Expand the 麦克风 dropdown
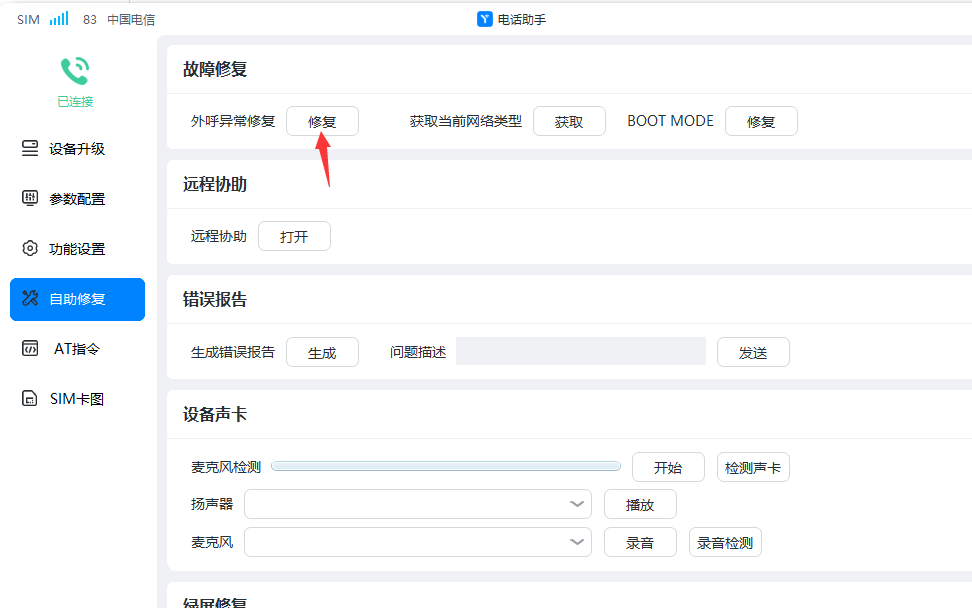This screenshot has width=972, height=608. coord(418,542)
